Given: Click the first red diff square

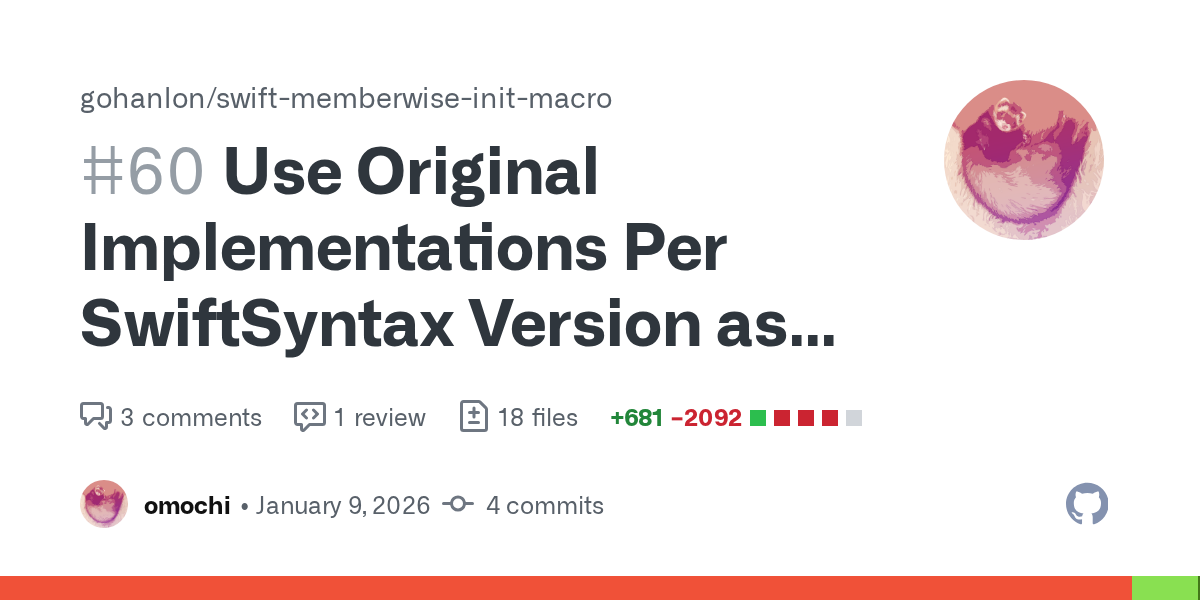Looking at the screenshot, I should (782, 418).
